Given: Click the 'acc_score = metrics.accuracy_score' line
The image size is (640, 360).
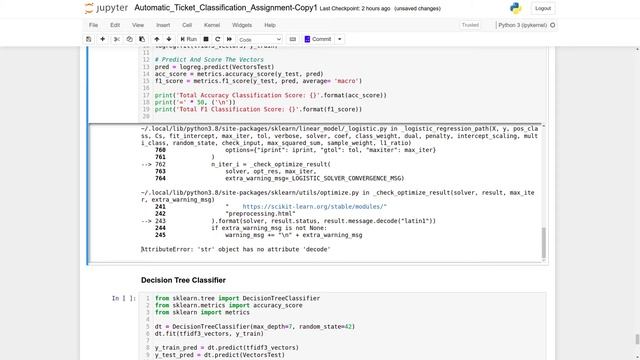Looking at the screenshot, I should pos(239,74).
